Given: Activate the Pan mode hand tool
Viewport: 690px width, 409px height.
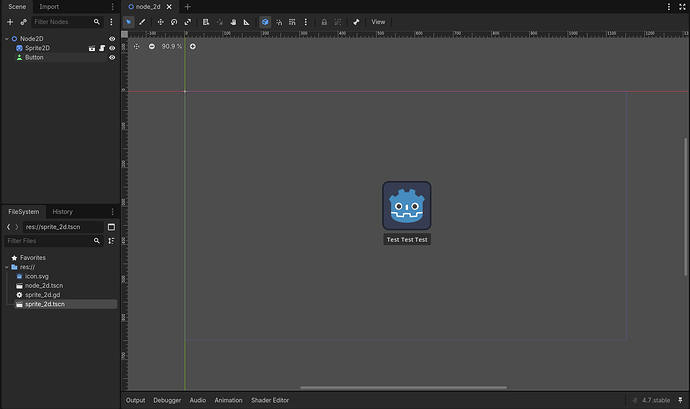Looking at the screenshot, I should point(233,22).
